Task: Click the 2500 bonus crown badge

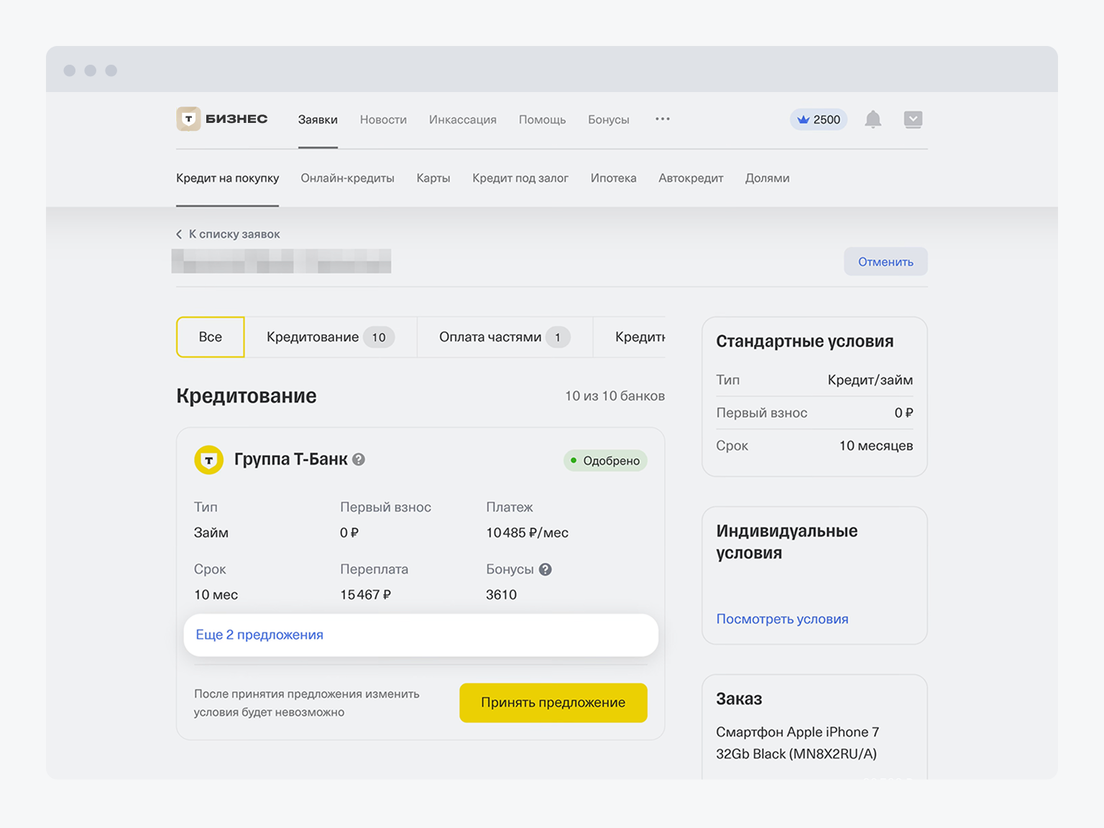Action: (818, 120)
